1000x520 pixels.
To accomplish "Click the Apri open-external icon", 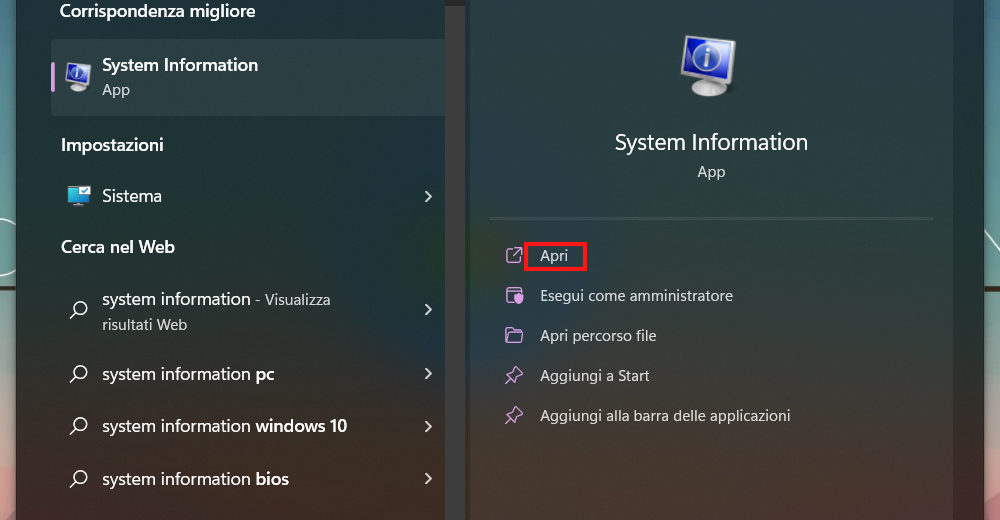I will pos(514,256).
